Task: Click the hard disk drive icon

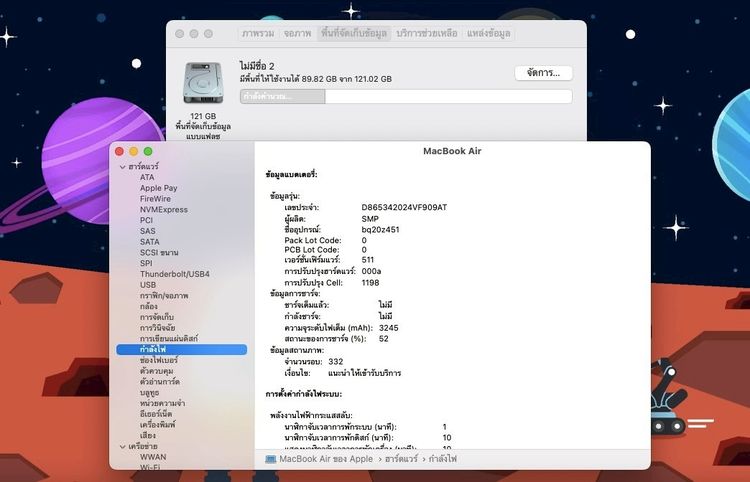Action: (203, 83)
